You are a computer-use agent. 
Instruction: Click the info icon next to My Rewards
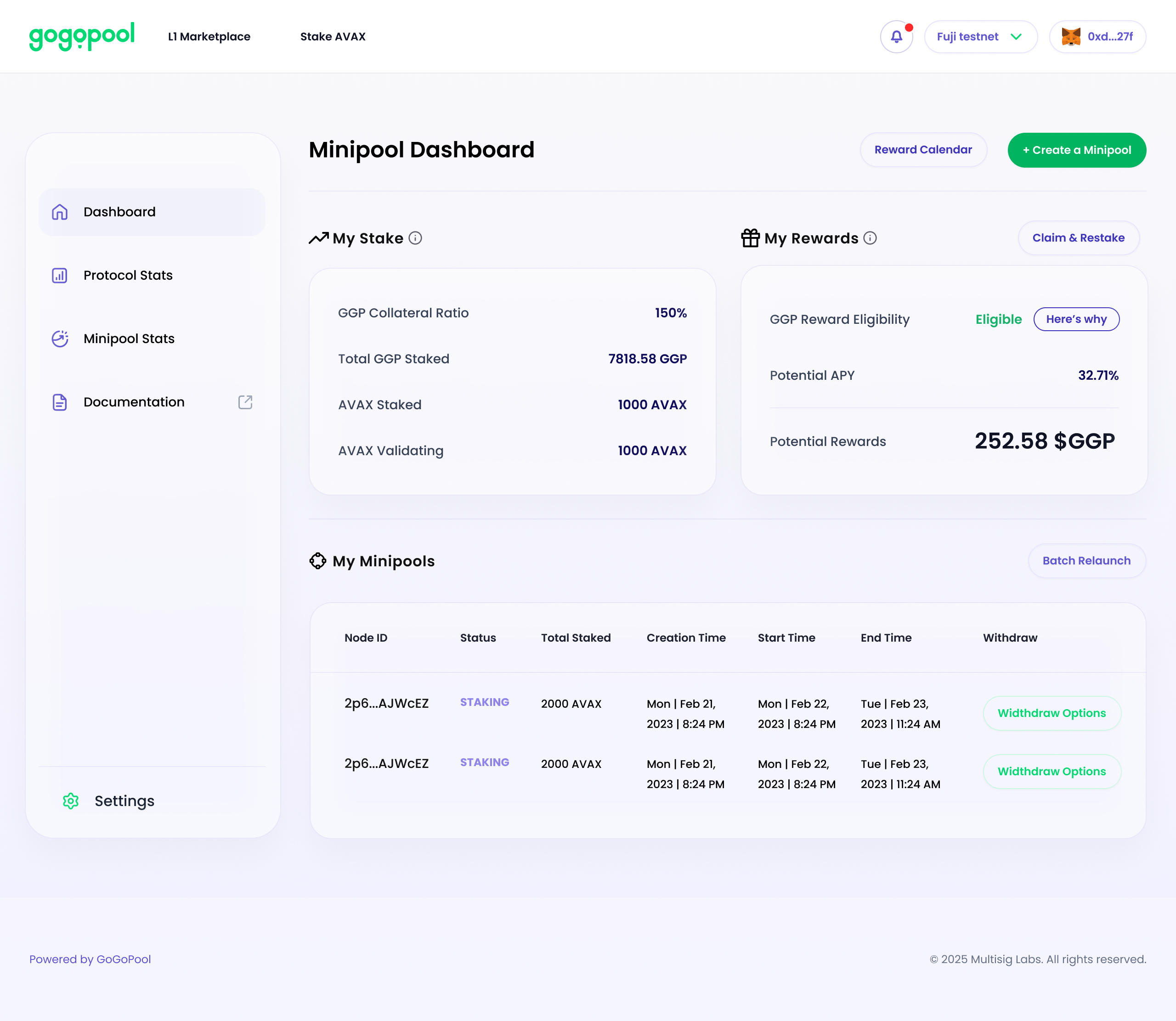coord(870,239)
